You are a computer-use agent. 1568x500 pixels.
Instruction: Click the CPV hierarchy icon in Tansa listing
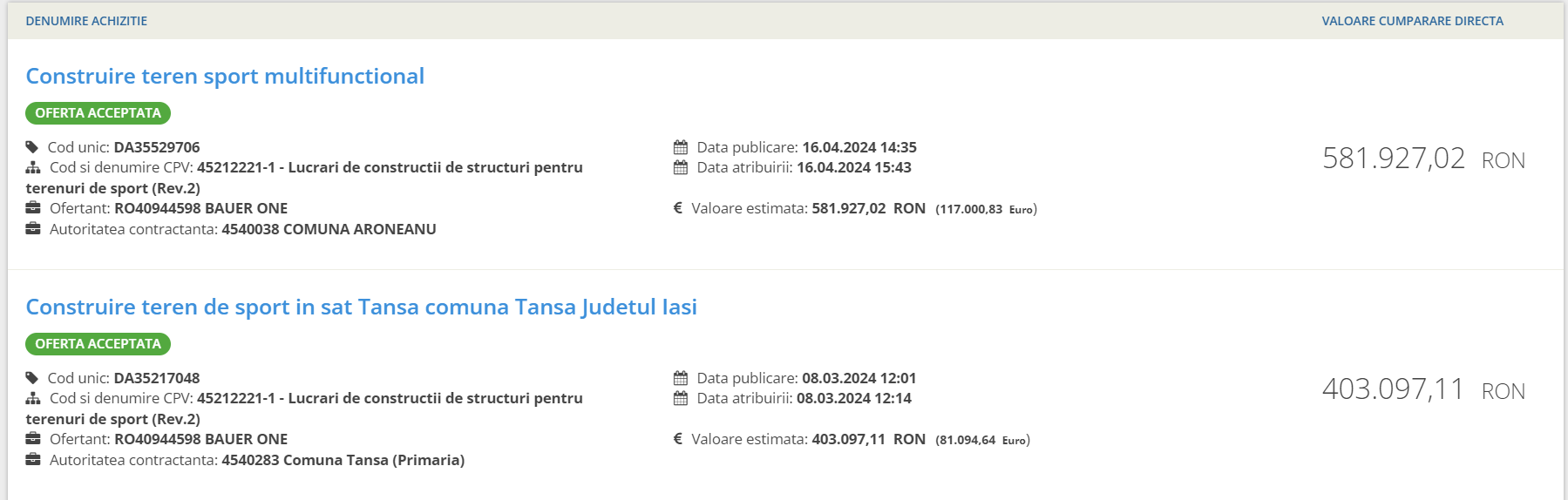click(x=33, y=398)
